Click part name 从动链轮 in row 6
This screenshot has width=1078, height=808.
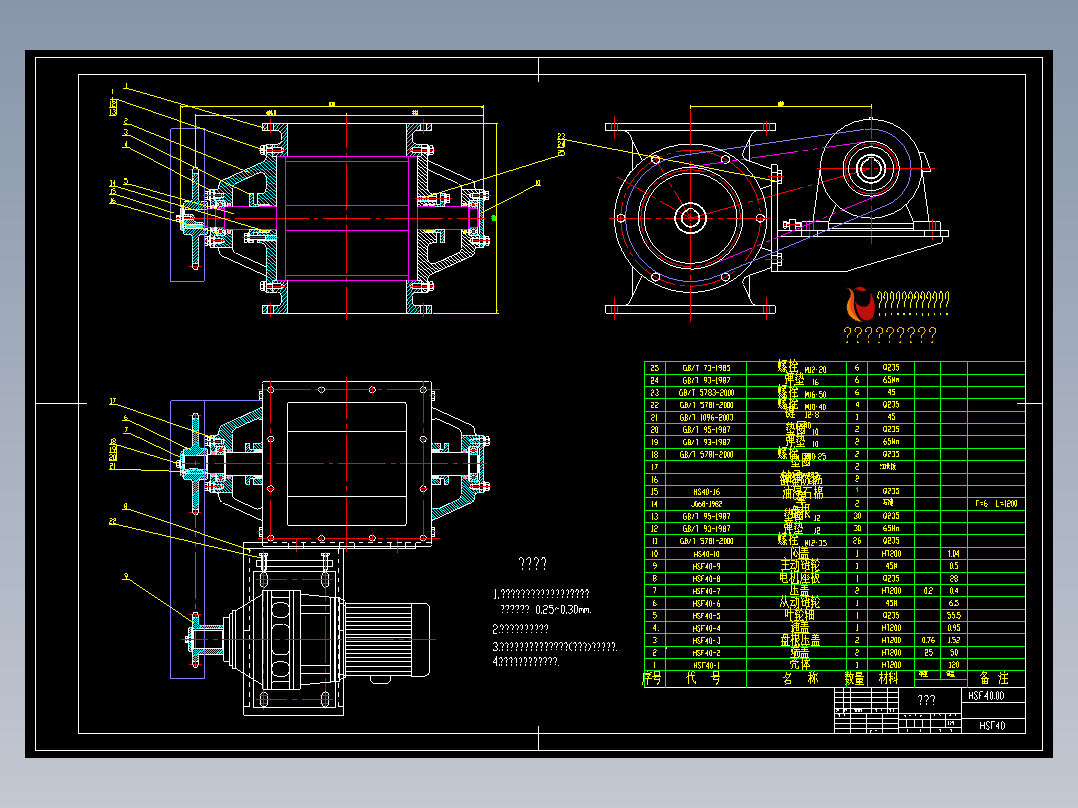(x=800, y=603)
